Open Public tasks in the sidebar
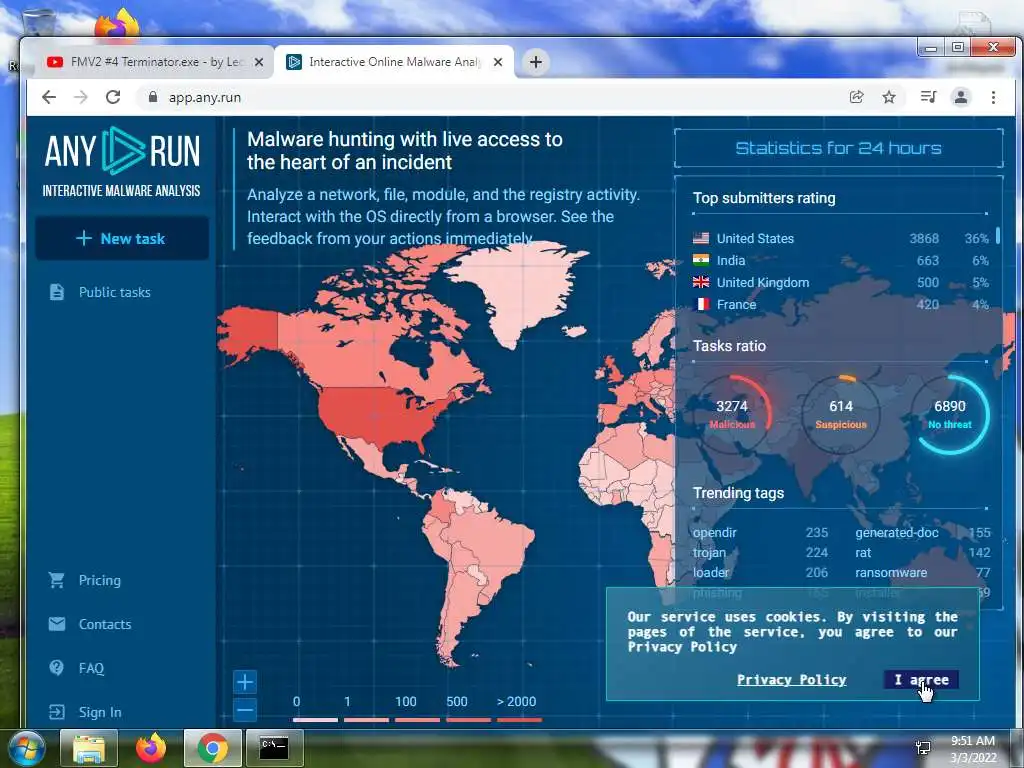Screen dimensions: 1024x768 (x=114, y=293)
